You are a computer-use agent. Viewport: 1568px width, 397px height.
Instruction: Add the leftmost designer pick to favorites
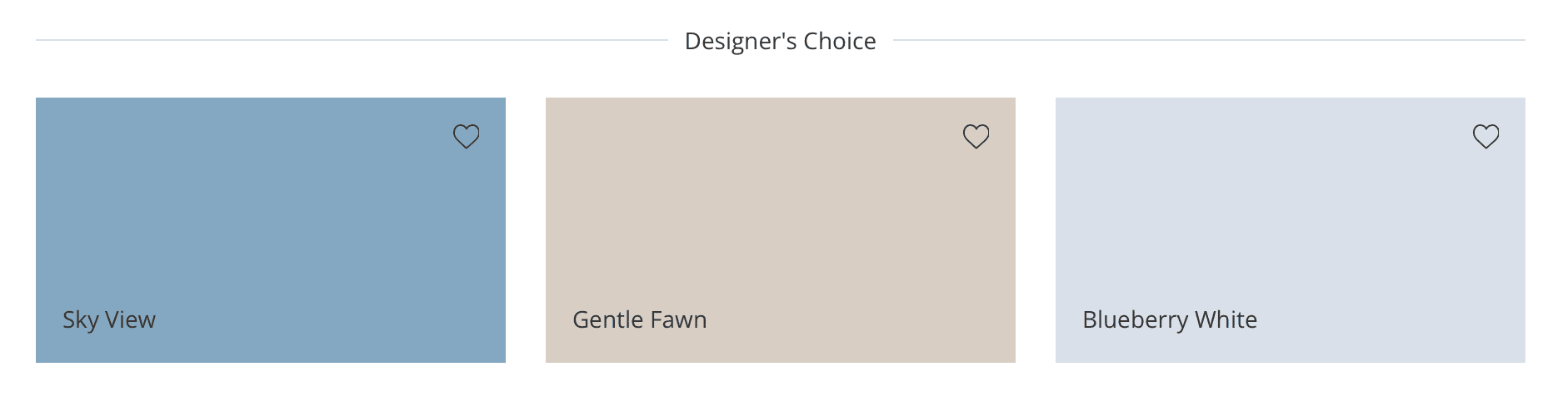(466, 136)
